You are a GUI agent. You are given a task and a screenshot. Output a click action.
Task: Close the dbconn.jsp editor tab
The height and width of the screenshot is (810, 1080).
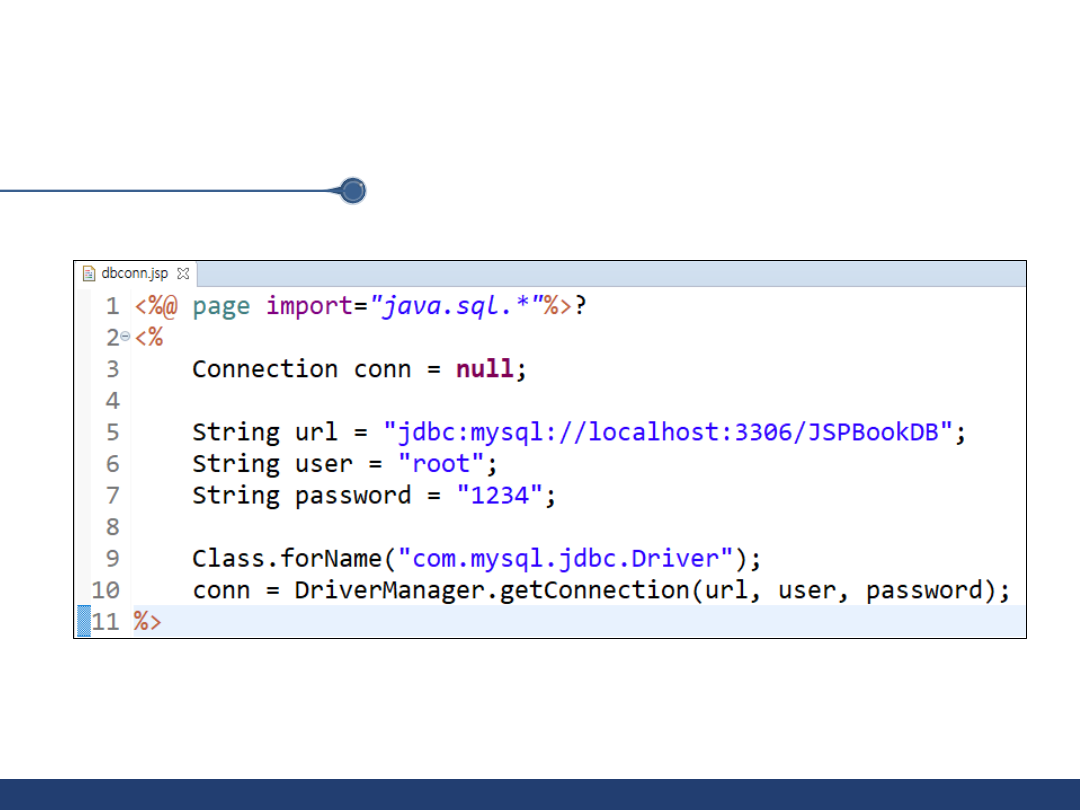[183, 274]
